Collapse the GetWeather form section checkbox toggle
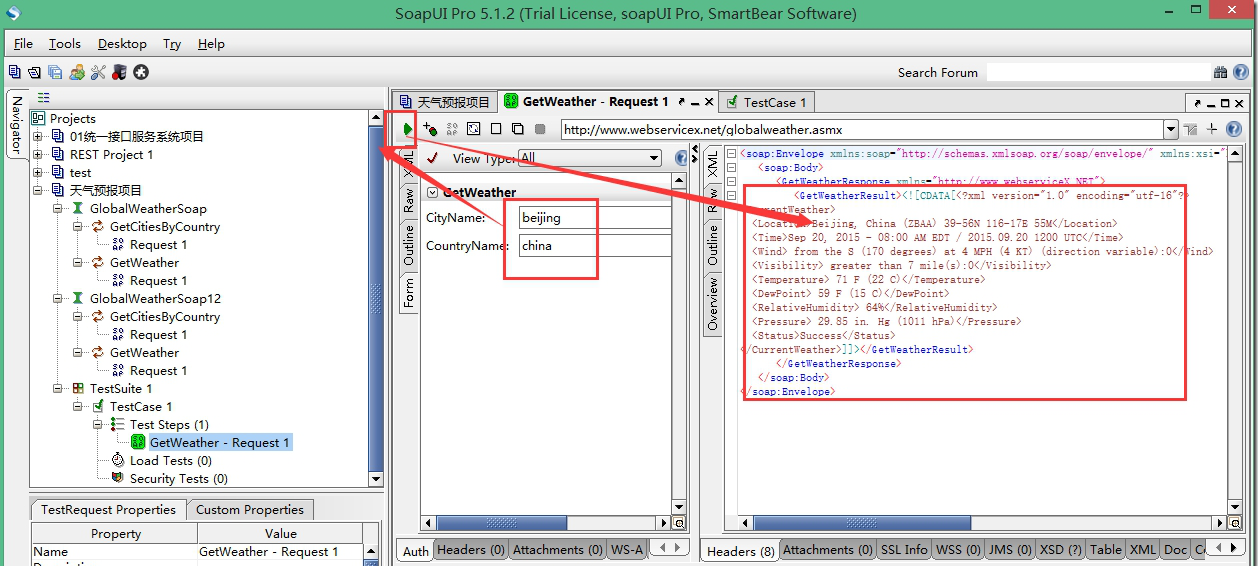Screen dimensions: 1258x588 pos(432,192)
